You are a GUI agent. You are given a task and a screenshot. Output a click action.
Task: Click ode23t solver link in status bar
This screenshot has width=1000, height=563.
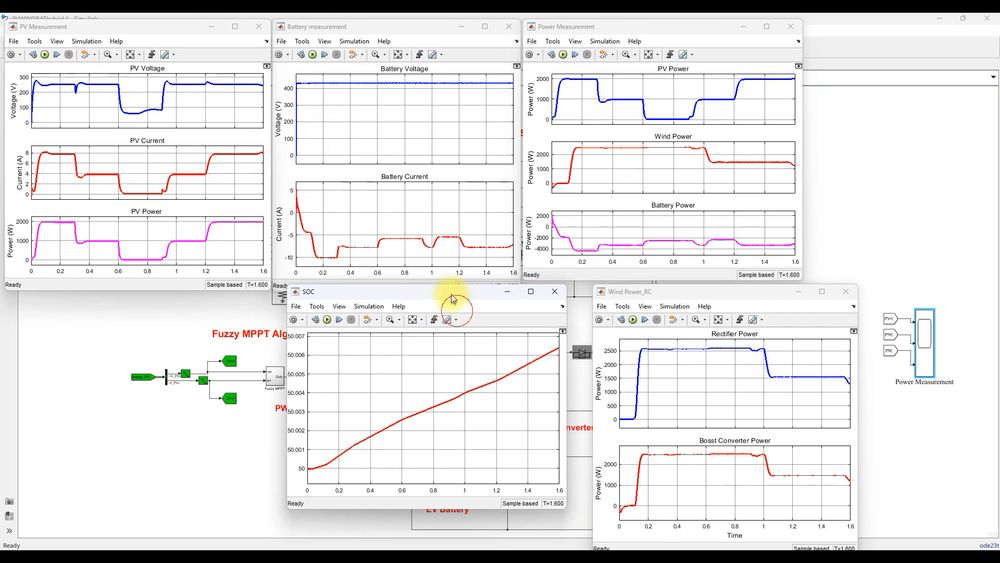point(989,546)
